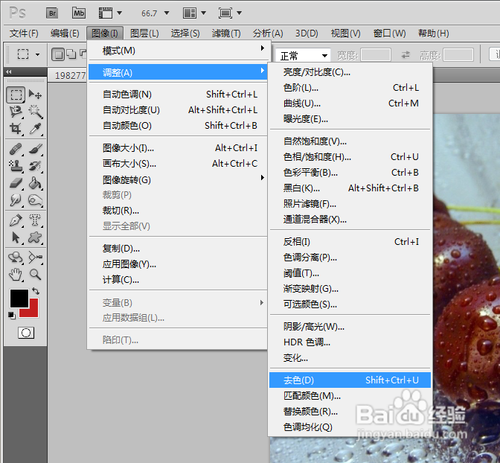Expand the tools panel collapse arrows
The height and width of the screenshot is (463, 500).
tap(9, 71)
